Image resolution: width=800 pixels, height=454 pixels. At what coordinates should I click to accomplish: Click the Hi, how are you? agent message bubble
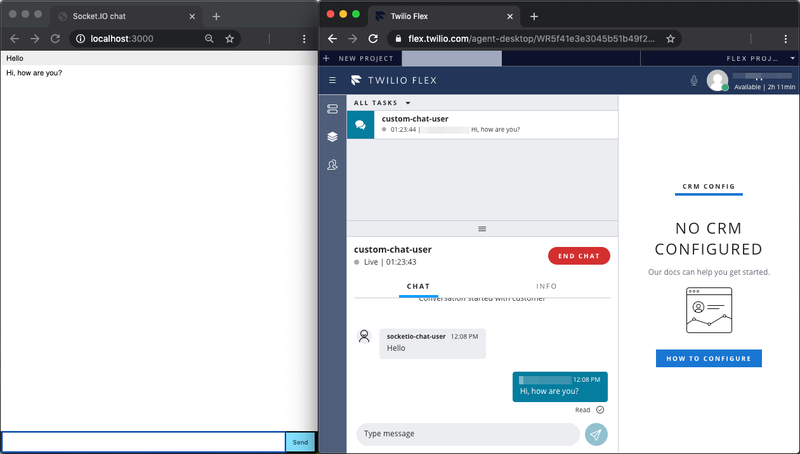point(560,386)
